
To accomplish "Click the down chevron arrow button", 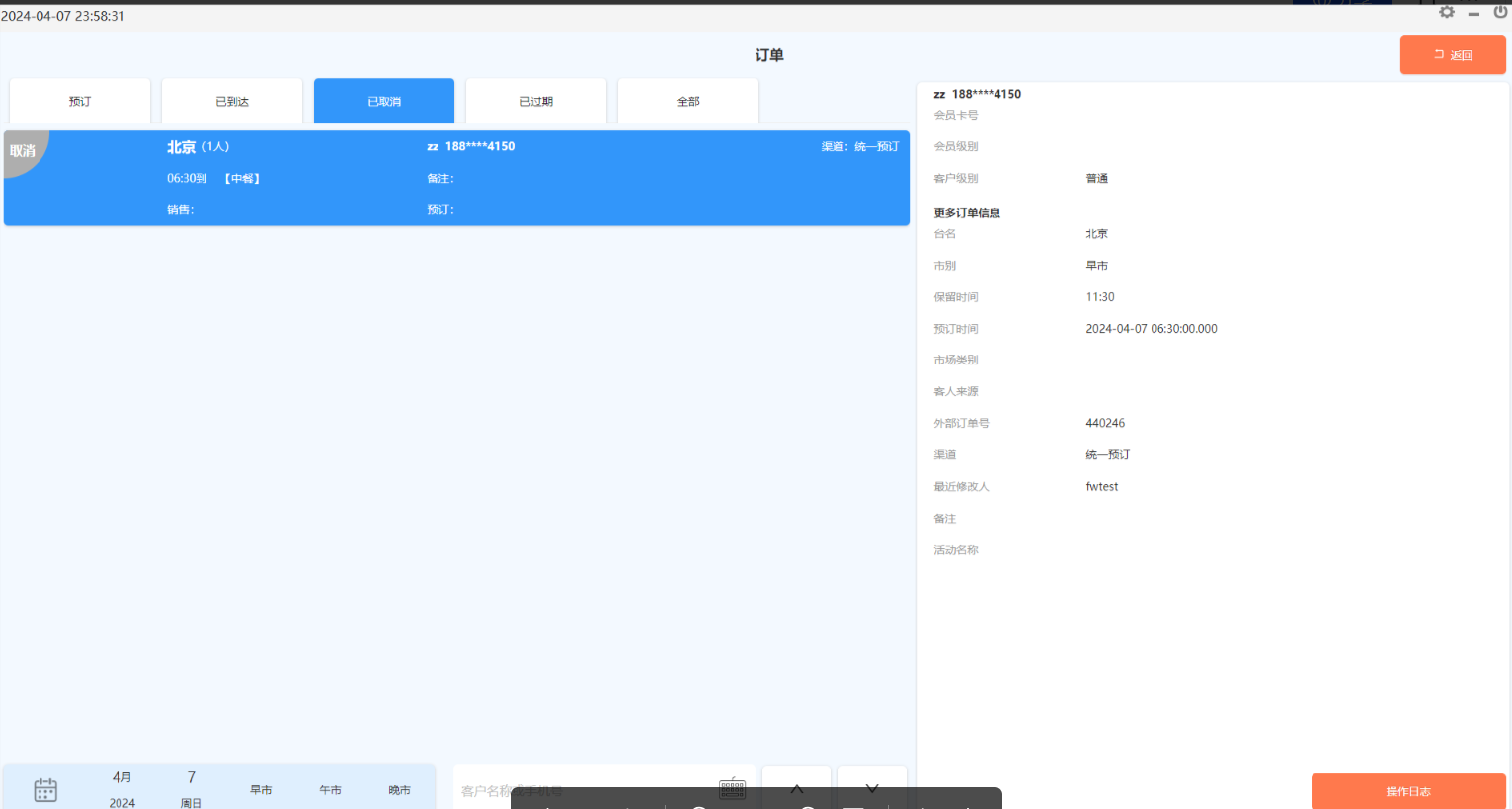I will [872, 786].
